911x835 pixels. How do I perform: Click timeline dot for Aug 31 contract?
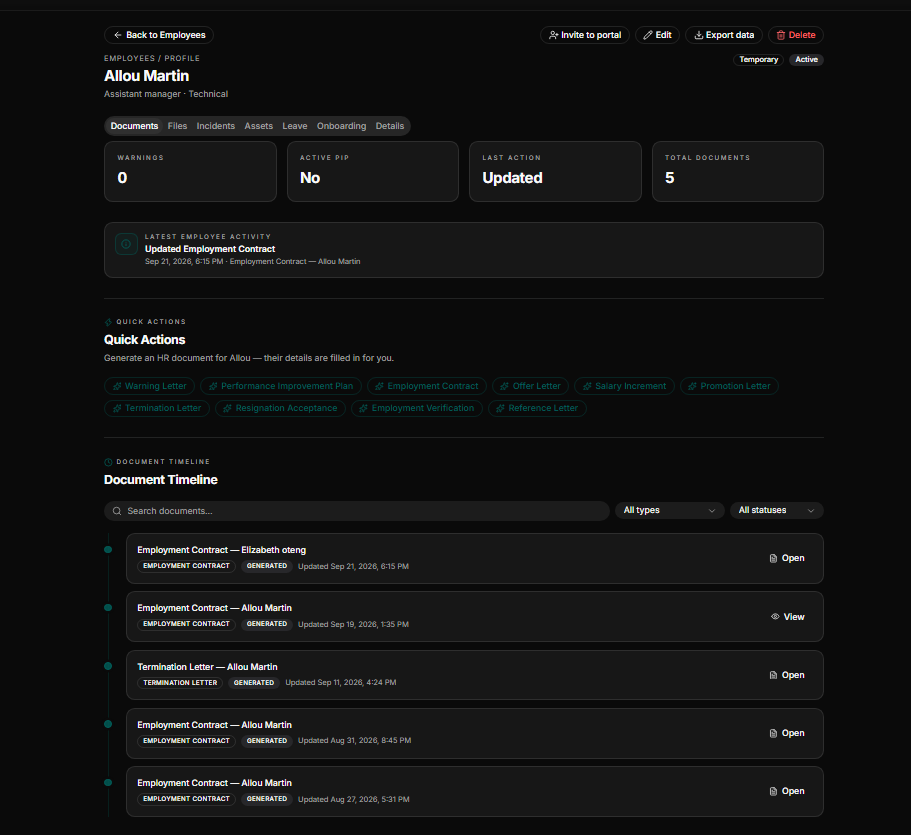pyautogui.click(x=108, y=724)
